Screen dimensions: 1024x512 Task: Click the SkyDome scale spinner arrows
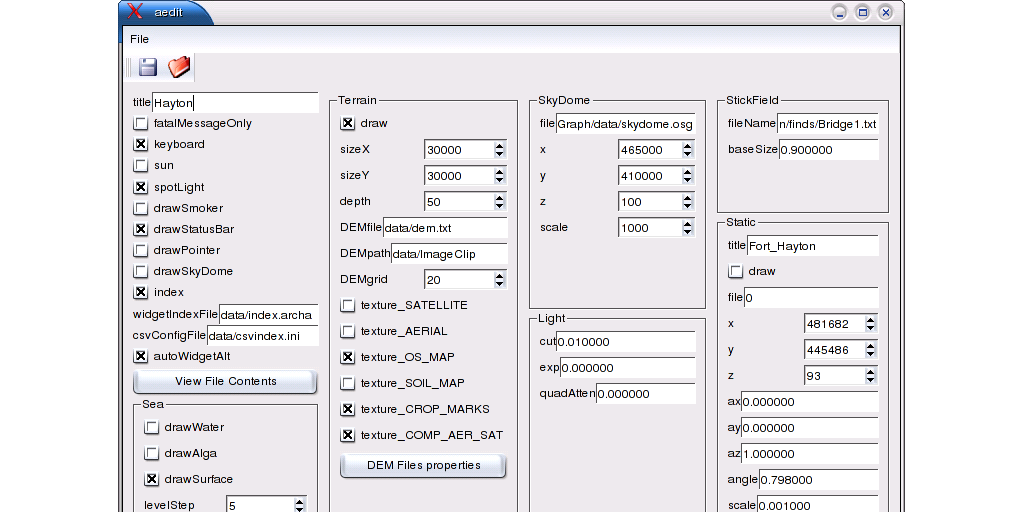pyautogui.click(x=687, y=228)
